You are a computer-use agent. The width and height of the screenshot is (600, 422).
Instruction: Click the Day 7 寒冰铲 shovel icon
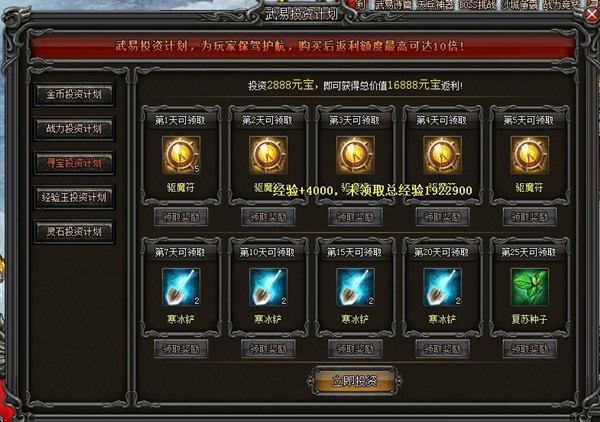click(x=181, y=287)
